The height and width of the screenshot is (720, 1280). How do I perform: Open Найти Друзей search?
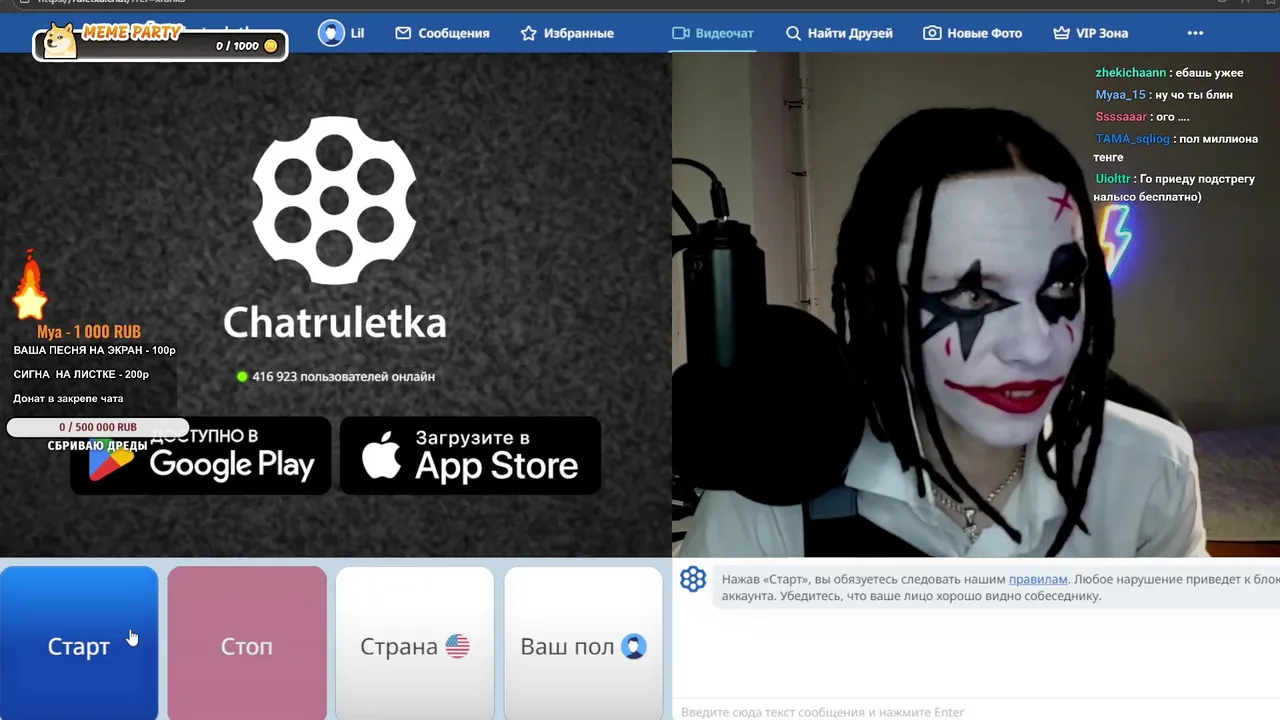pyautogui.click(x=839, y=33)
